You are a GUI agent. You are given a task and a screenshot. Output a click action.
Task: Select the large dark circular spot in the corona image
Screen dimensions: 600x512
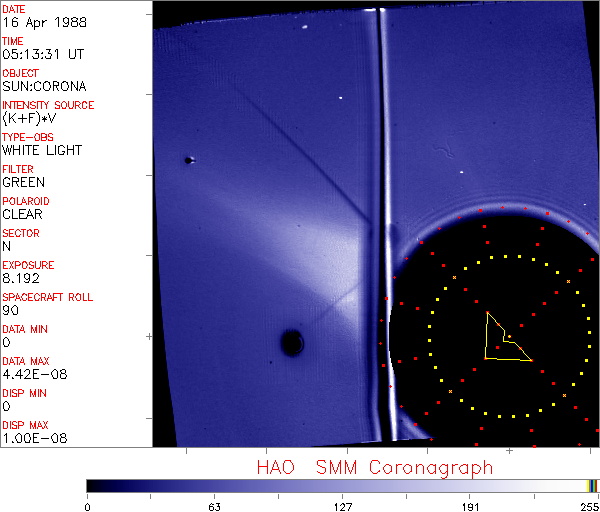[292, 343]
